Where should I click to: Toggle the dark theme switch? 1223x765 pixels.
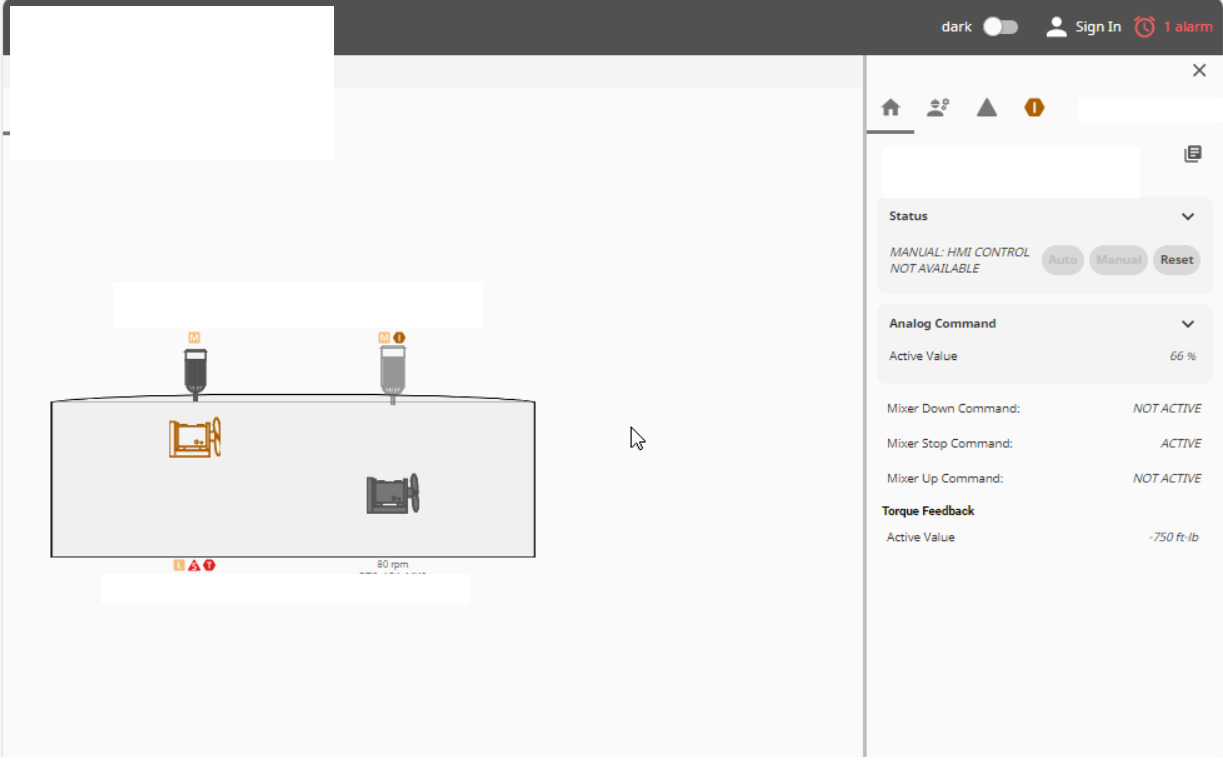[x=1000, y=27]
